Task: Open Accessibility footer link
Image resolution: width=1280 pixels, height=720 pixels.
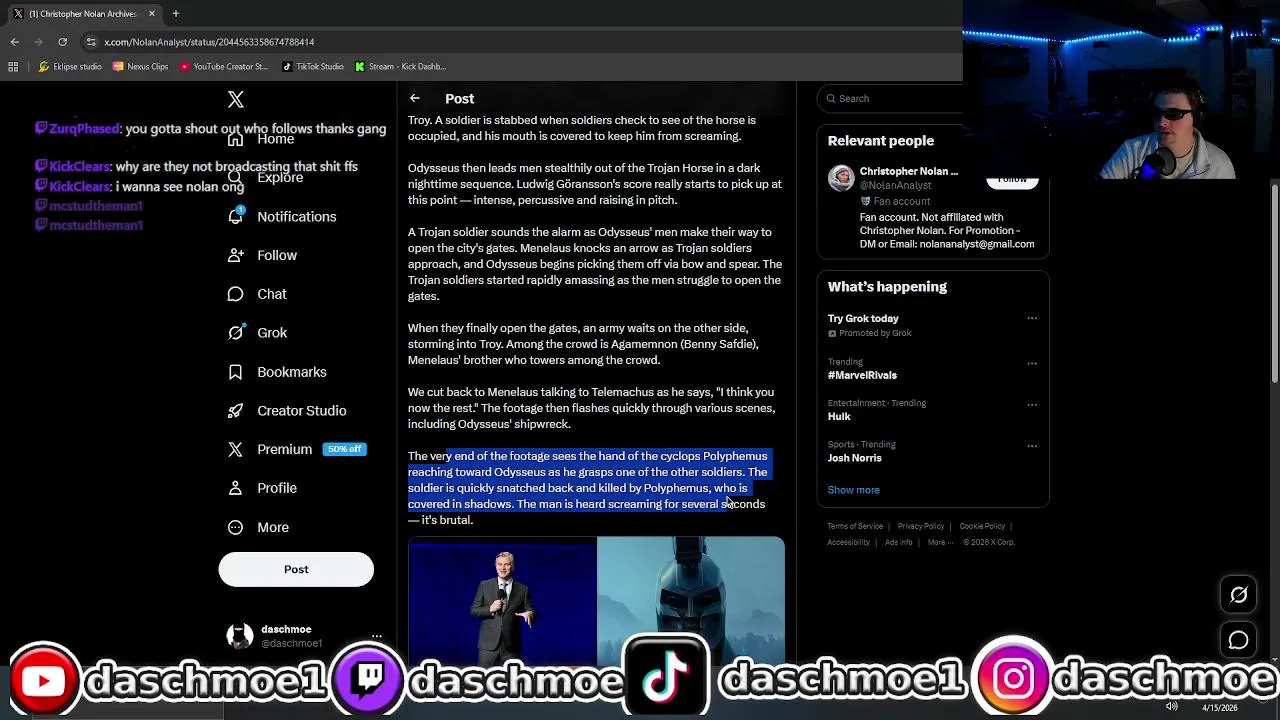Action: pyautogui.click(x=848, y=542)
